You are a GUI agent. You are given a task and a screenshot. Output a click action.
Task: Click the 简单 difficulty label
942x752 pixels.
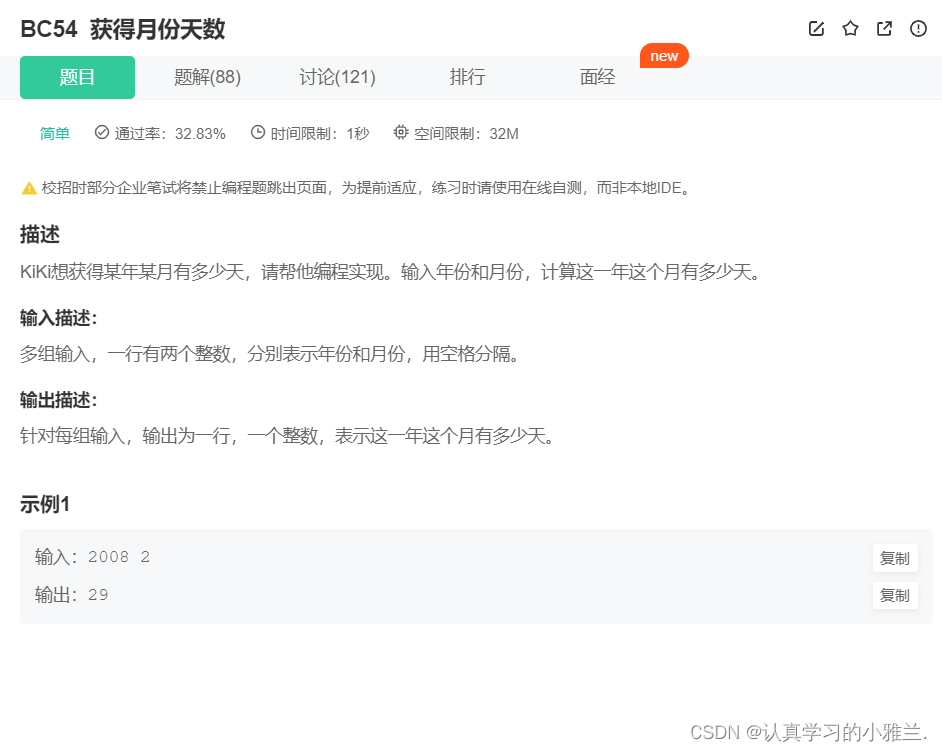[55, 133]
